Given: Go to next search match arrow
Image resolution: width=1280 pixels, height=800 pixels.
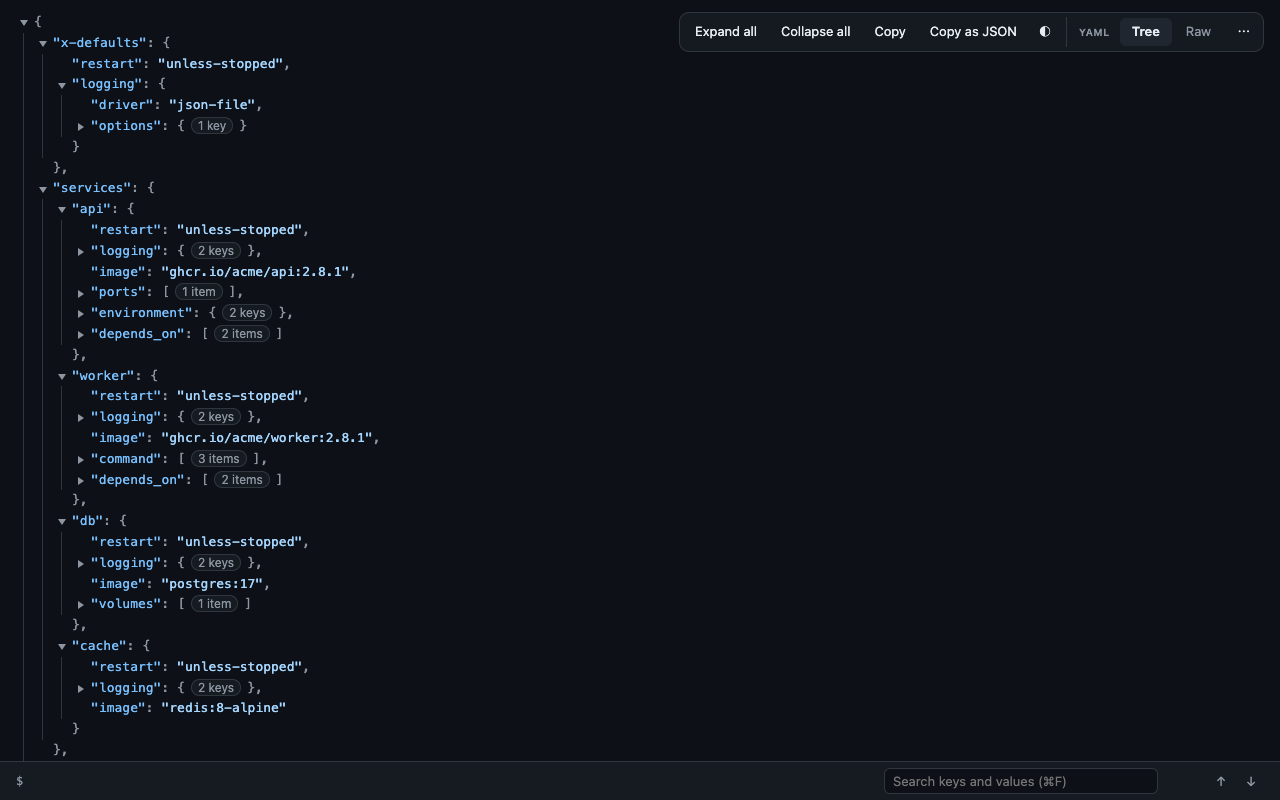Looking at the screenshot, I should 1251,781.
